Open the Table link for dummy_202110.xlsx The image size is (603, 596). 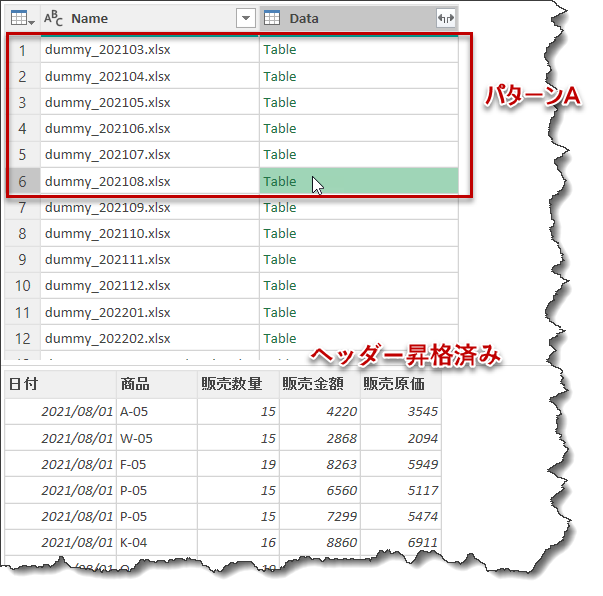(x=280, y=233)
